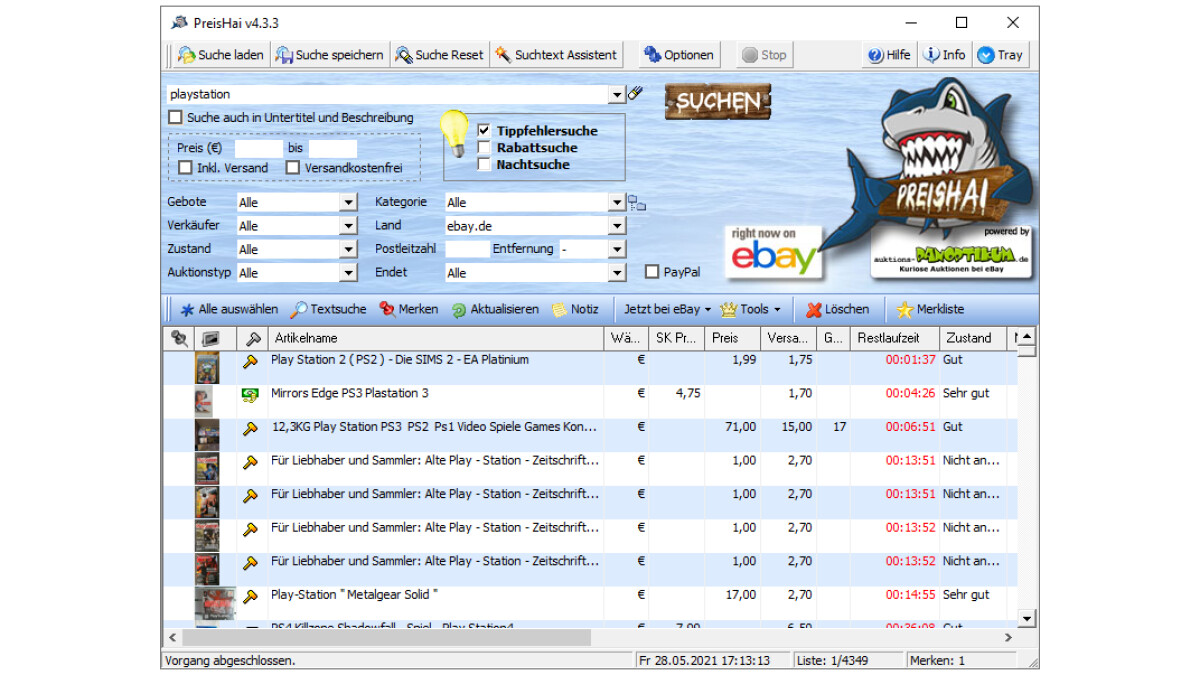The width and height of the screenshot is (1200, 675).
Task: Click the Löschen red X icon
Action: click(814, 310)
